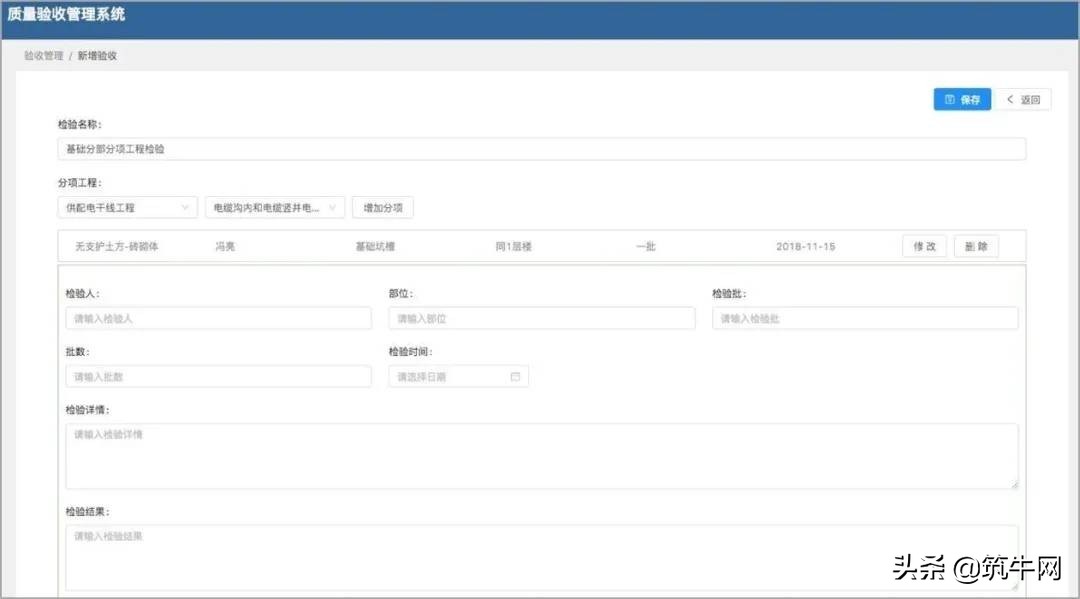The height and width of the screenshot is (599, 1080).
Task: Click the 检验人 input field
Action: (x=218, y=317)
